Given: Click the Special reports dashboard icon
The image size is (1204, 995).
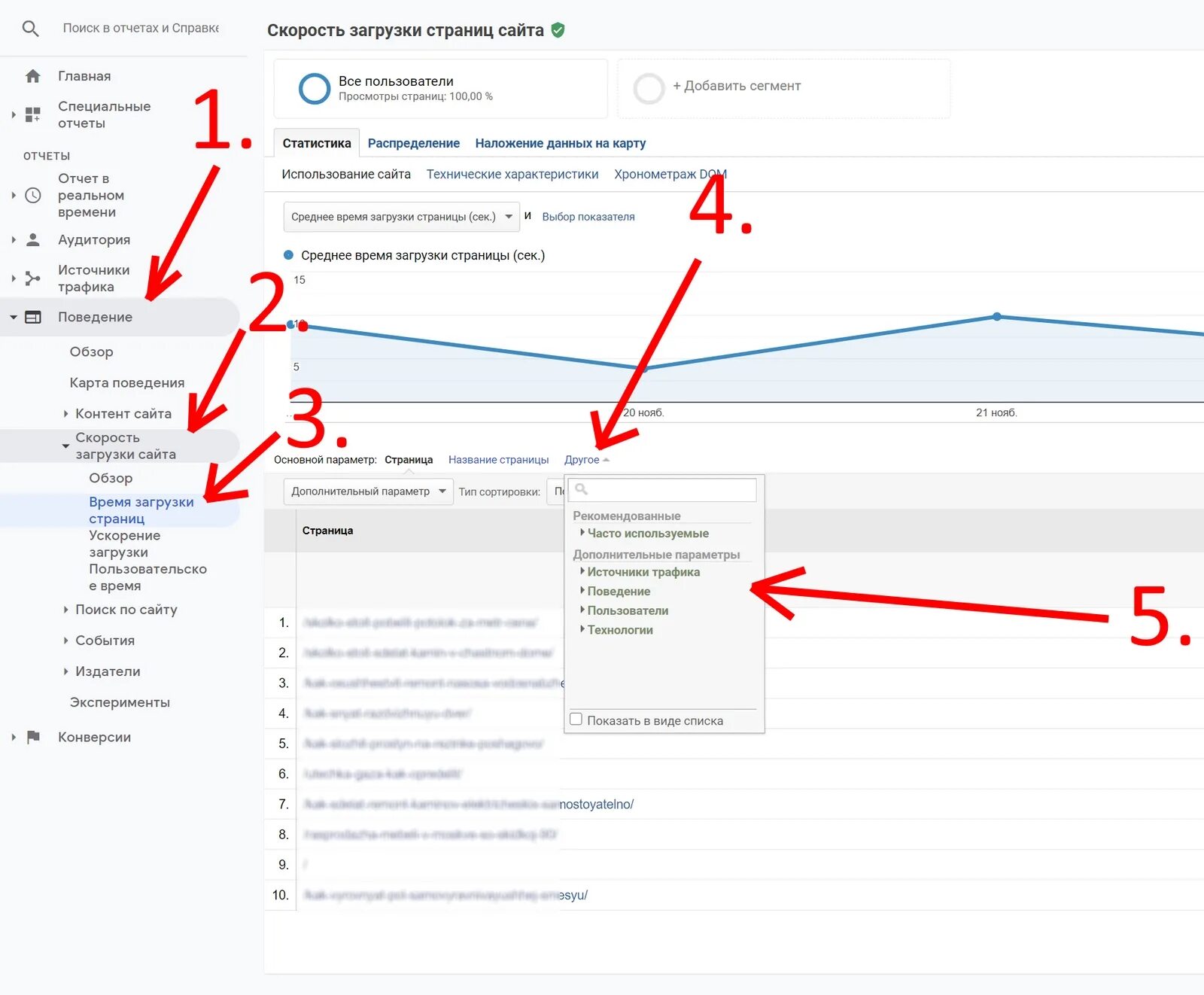Looking at the screenshot, I should 32,114.
